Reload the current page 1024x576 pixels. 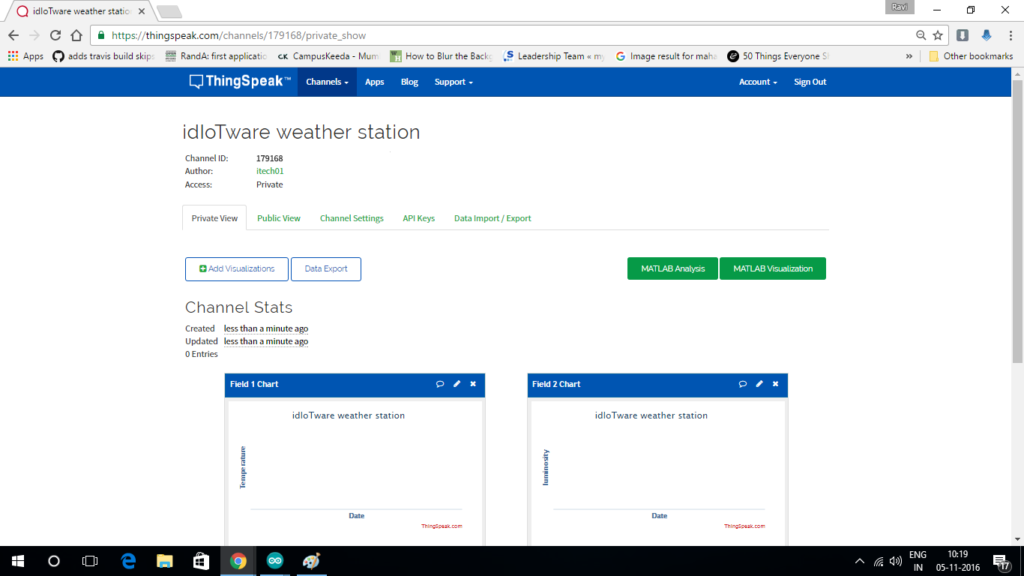pyautogui.click(x=56, y=35)
